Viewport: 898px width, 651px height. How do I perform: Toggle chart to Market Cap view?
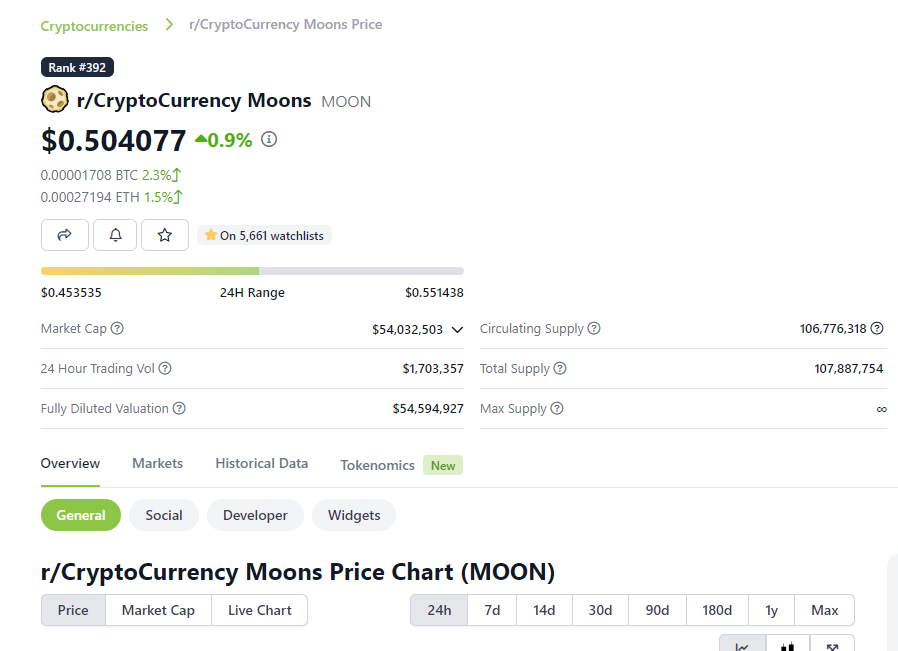point(158,610)
